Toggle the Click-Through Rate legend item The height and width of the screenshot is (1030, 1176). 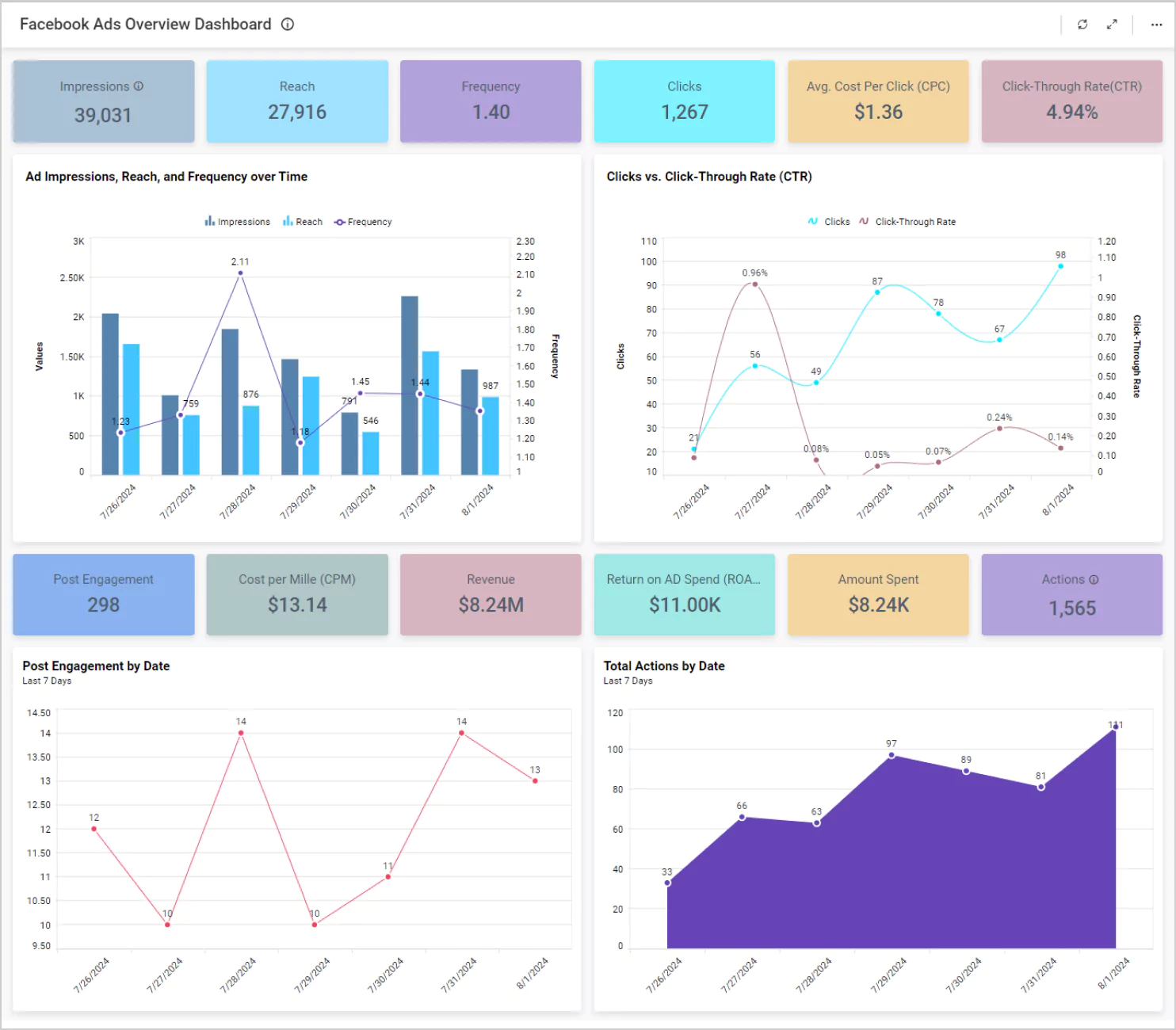pos(907,222)
